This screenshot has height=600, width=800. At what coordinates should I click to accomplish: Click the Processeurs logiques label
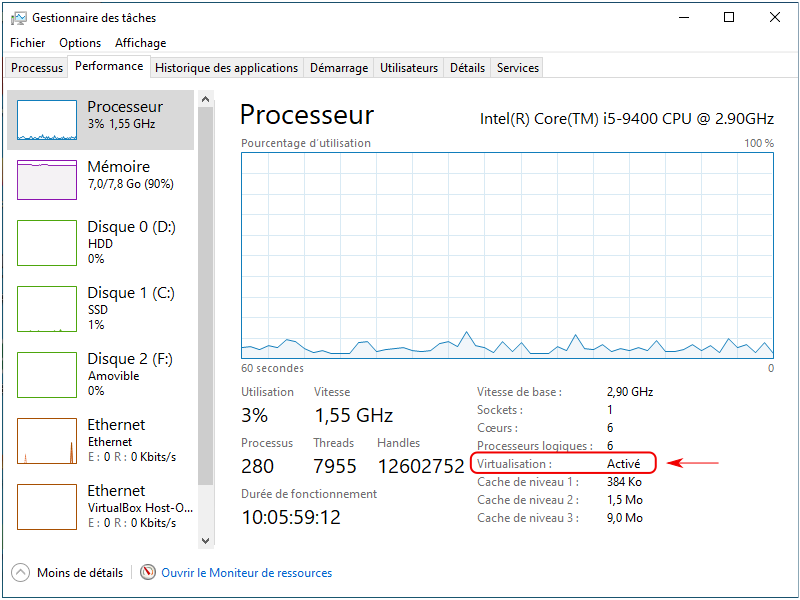(x=535, y=446)
